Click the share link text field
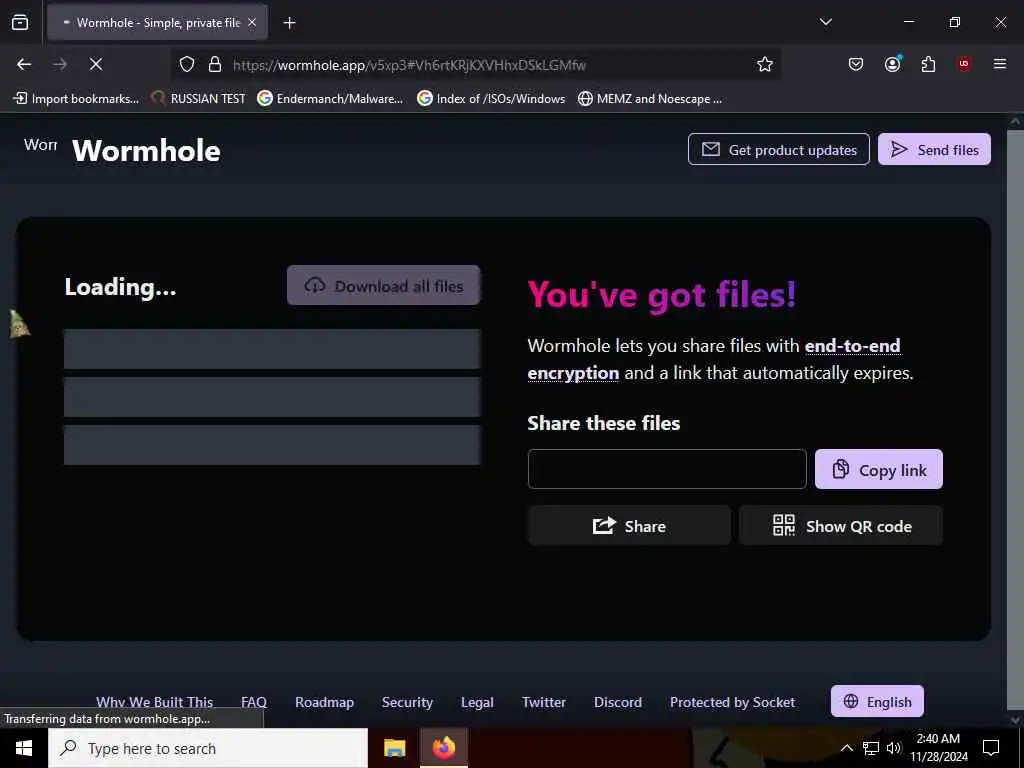Screen dimensions: 1024x768 (x=667, y=469)
